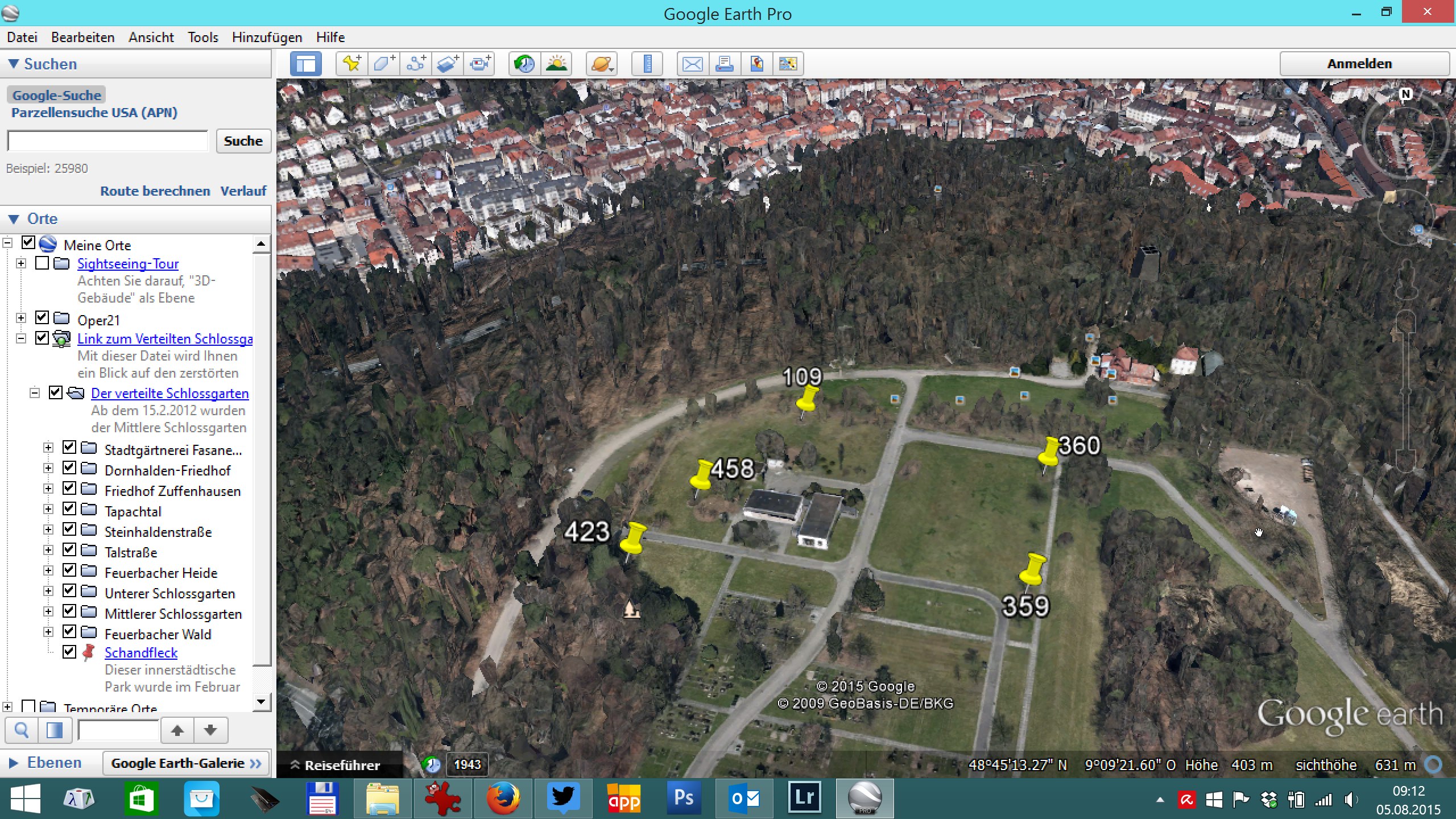Select the Add Polygon tool
The width and height of the screenshot is (1456, 819).
coord(383,64)
